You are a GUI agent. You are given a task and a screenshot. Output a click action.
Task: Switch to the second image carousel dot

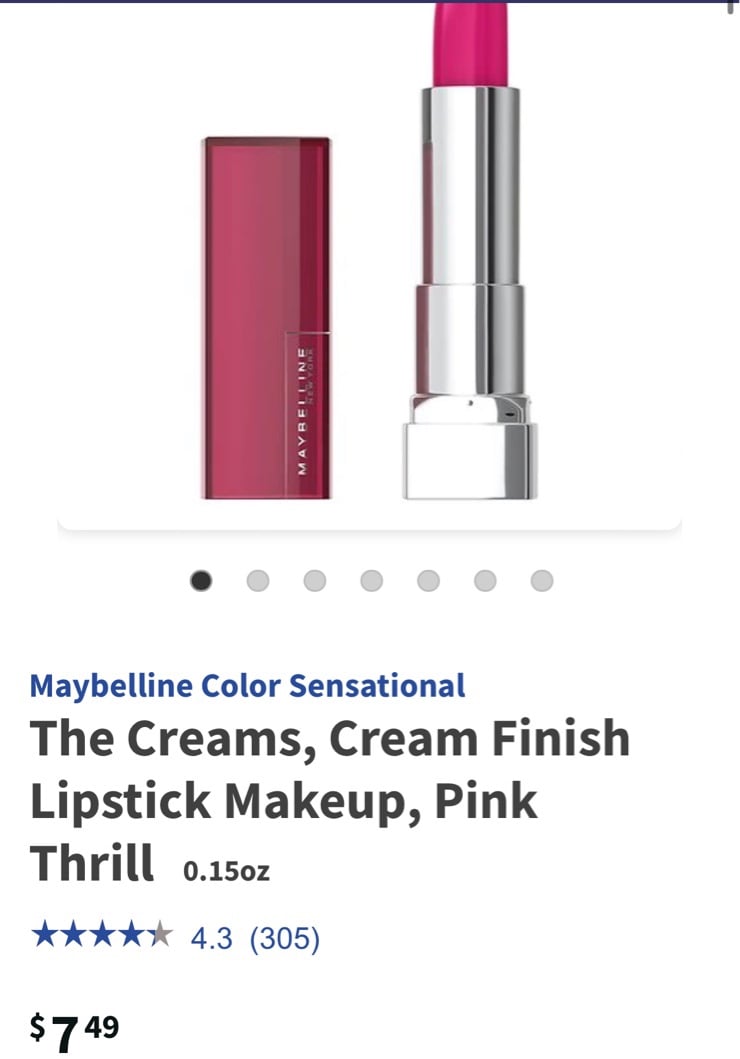pos(257,580)
